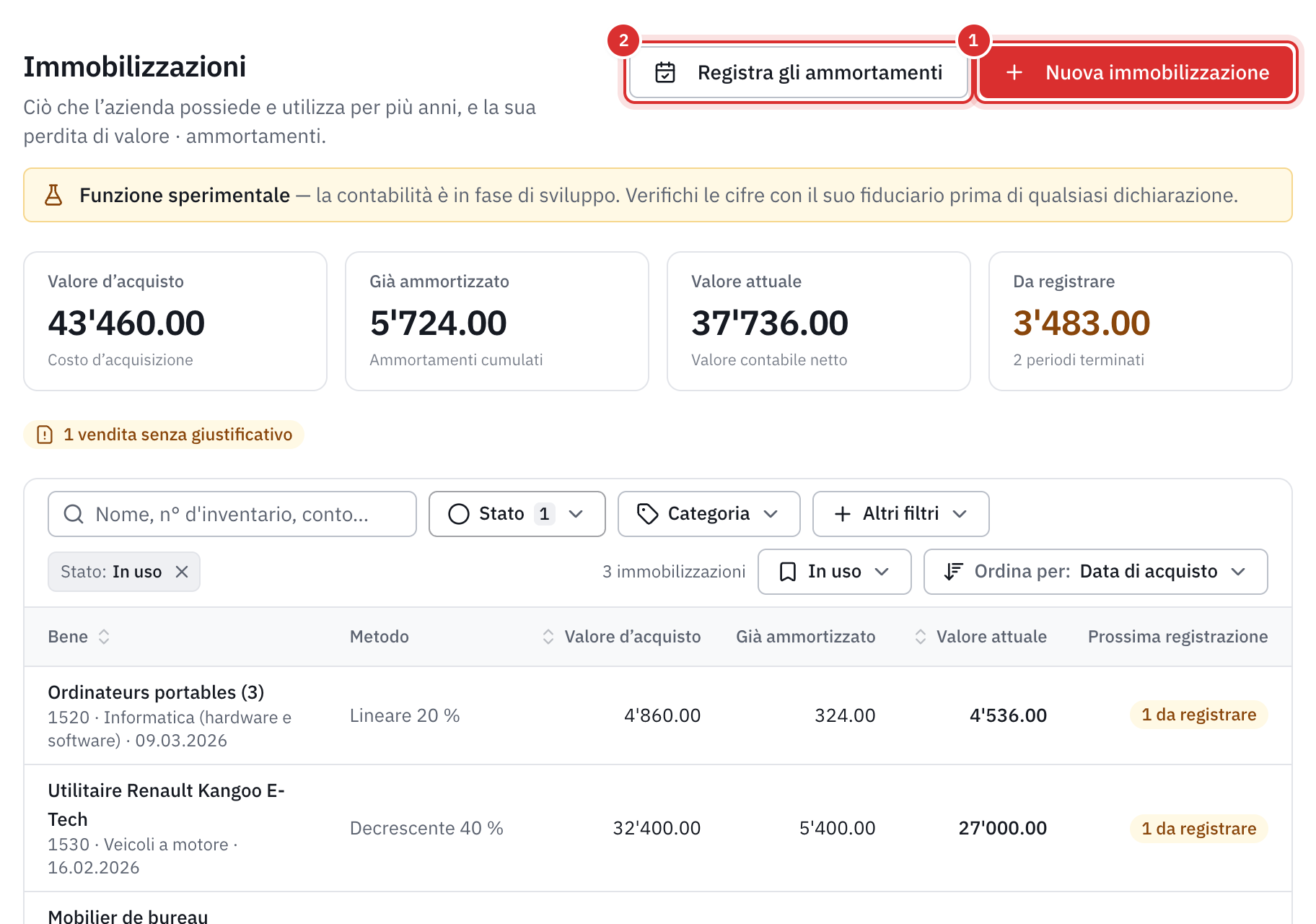
Task: Open the Stato filter dropdown chevron
Action: click(x=576, y=514)
